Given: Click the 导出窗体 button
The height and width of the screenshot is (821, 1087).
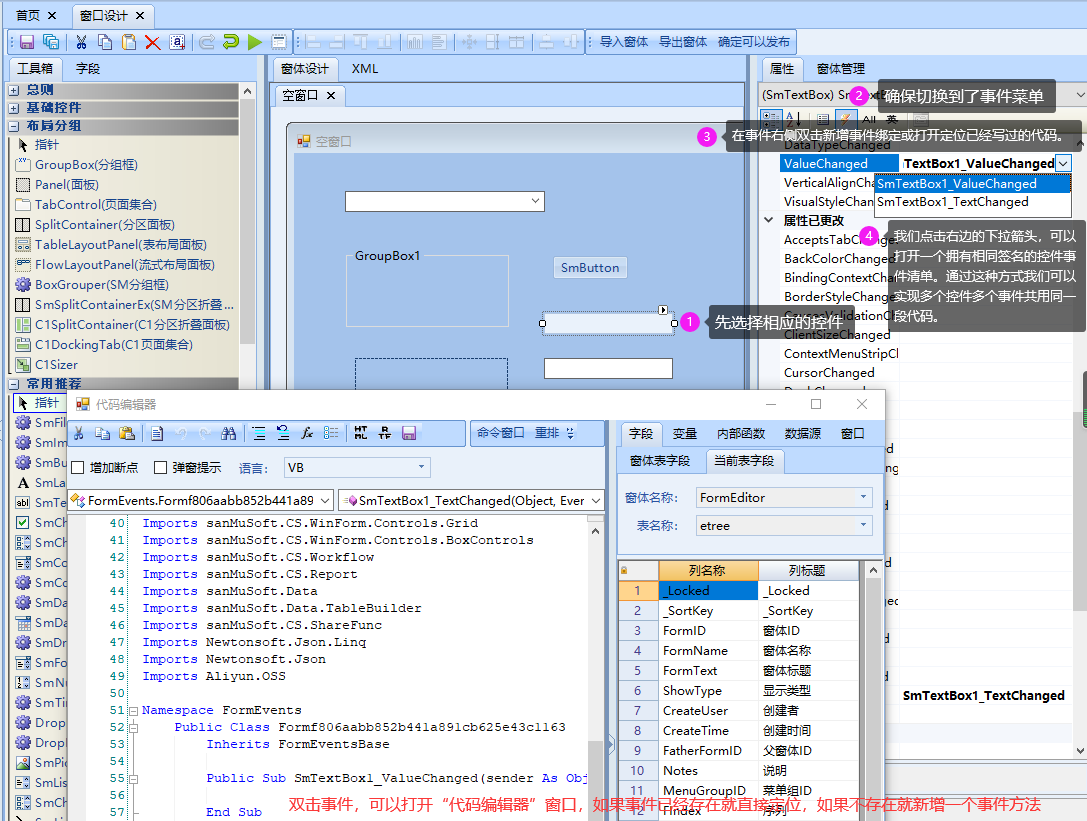Looking at the screenshot, I should [683, 42].
